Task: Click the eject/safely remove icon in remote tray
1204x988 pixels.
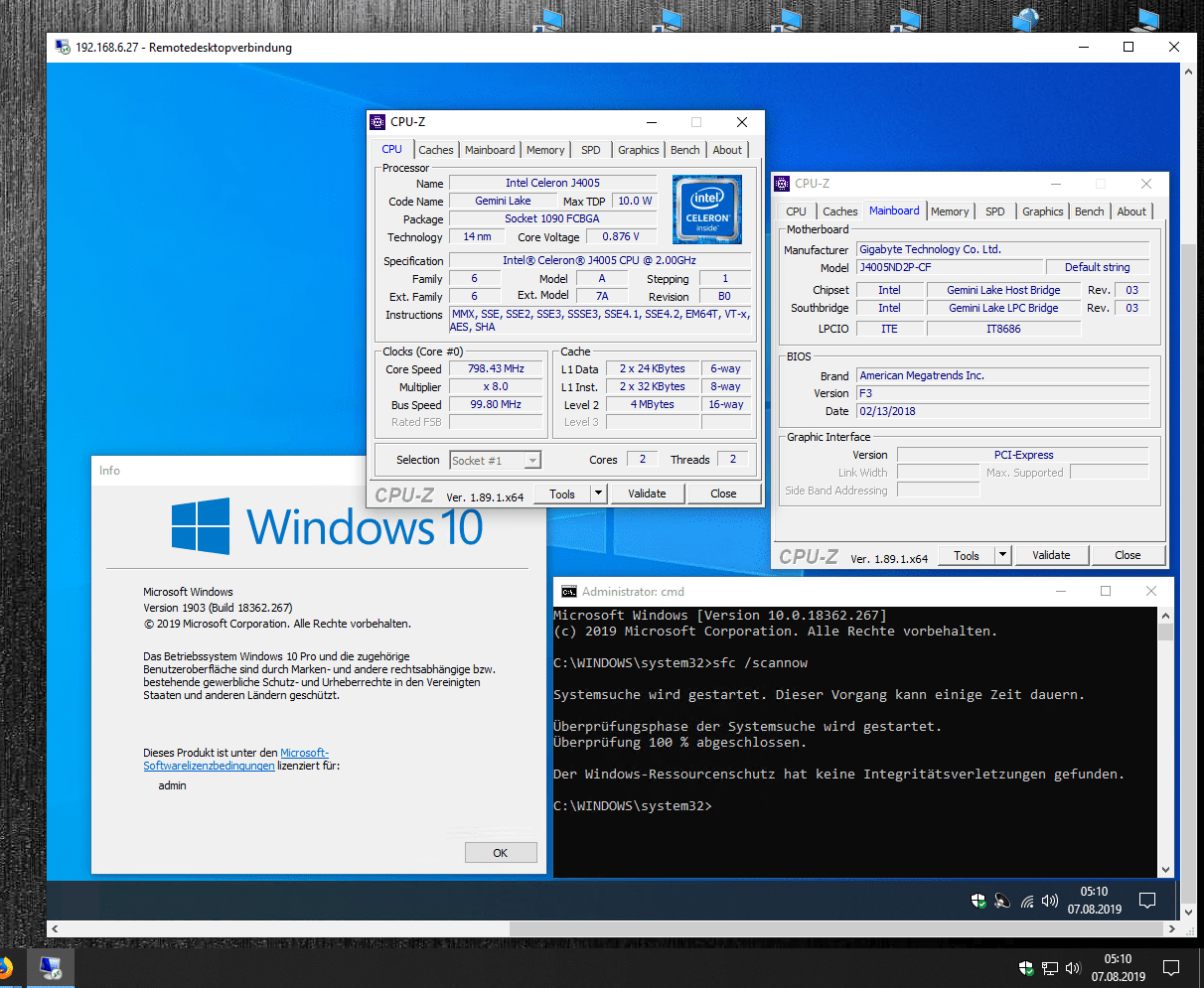Action: [x=1002, y=901]
